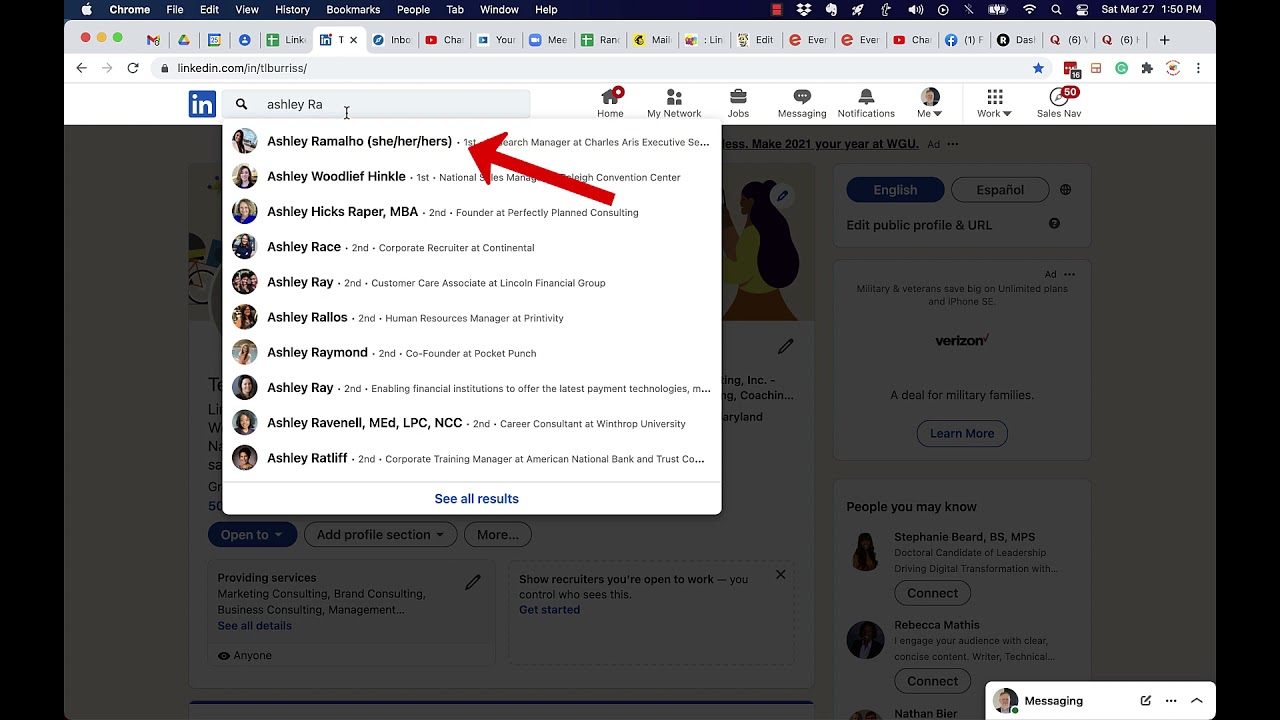The image size is (1280, 720).
Task: Open the Me profile menu
Action: pos(930,103)
